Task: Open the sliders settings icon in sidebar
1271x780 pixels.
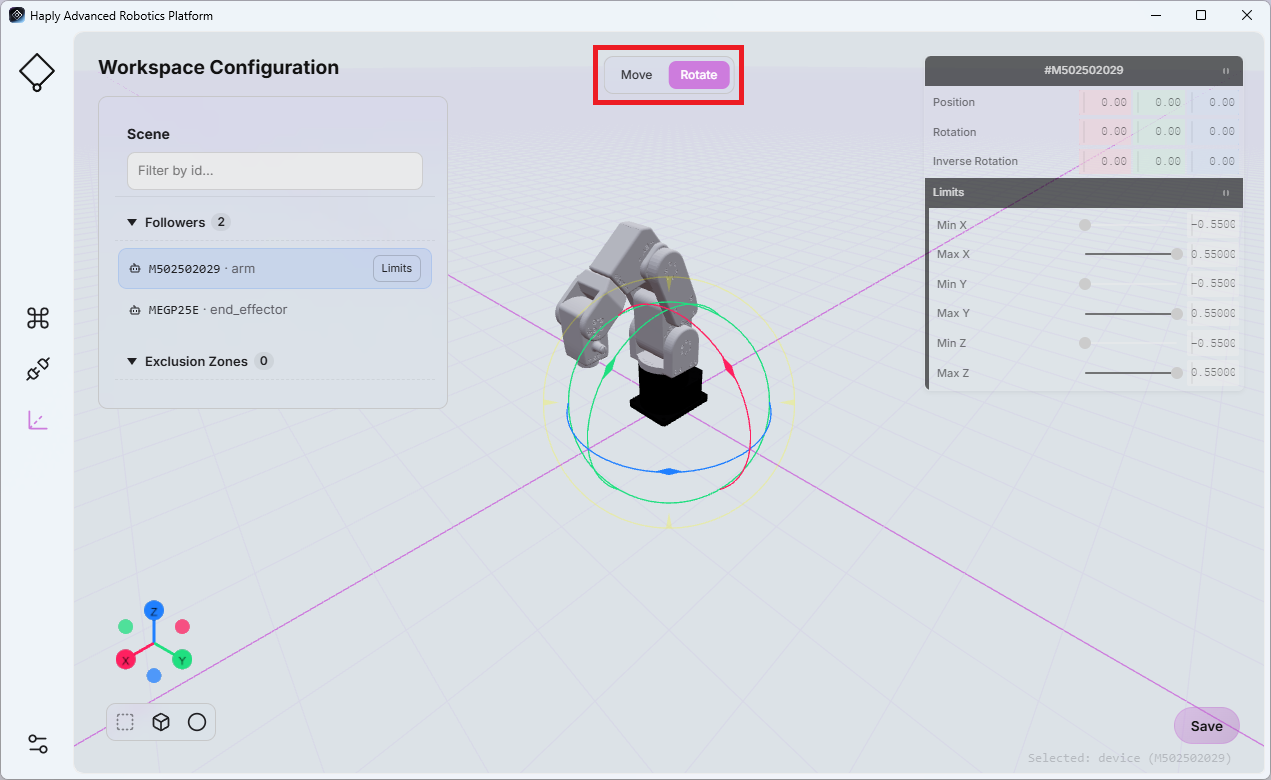Action: pos(38,744)
